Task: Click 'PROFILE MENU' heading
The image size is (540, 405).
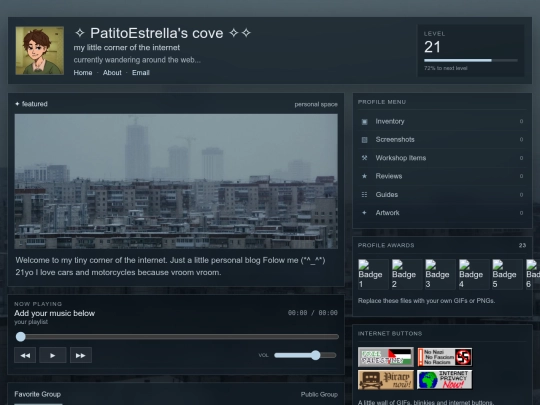Action: 382,102
